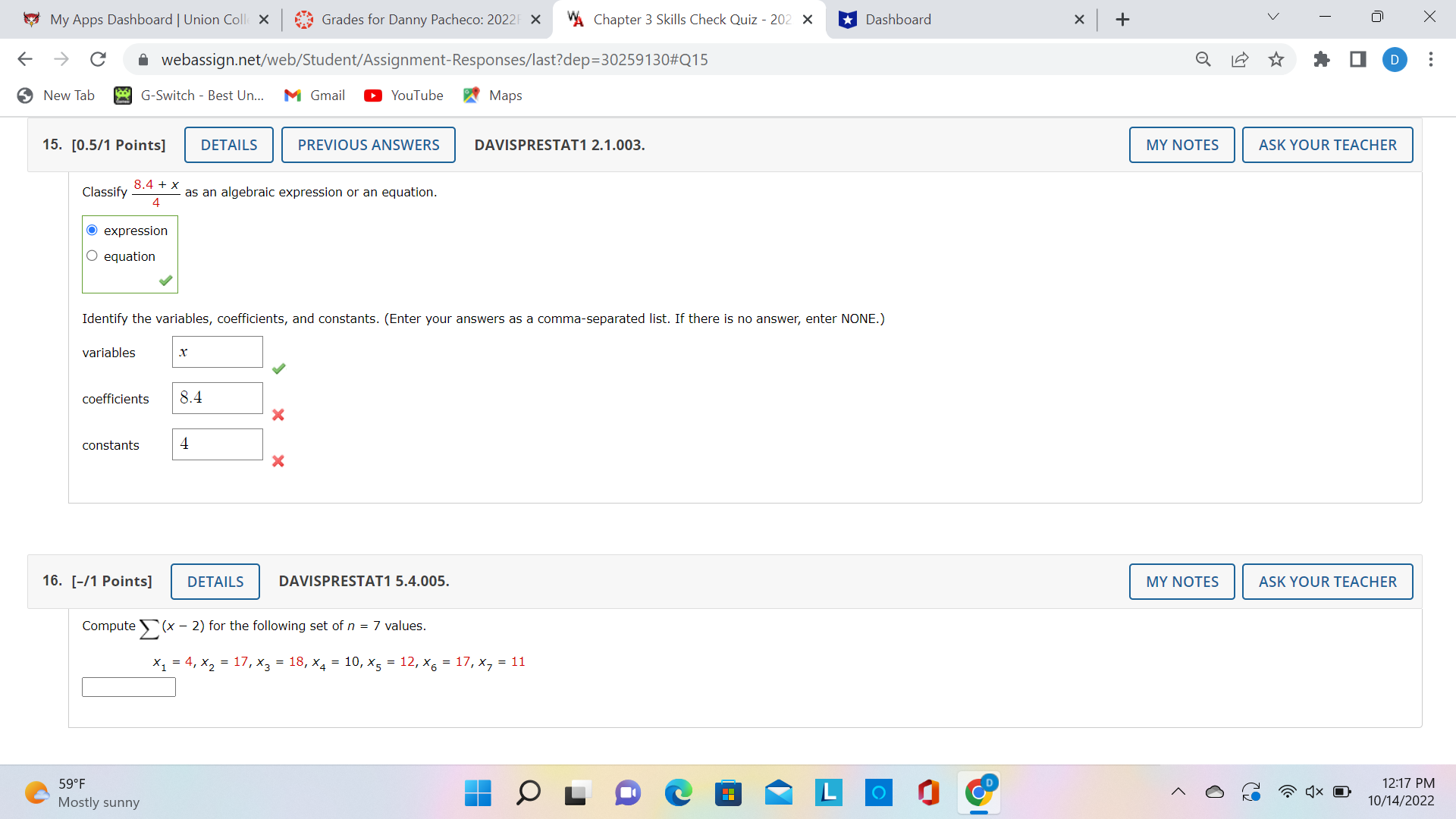Click Previous Answers button for question 15

[x=368, y=145]
